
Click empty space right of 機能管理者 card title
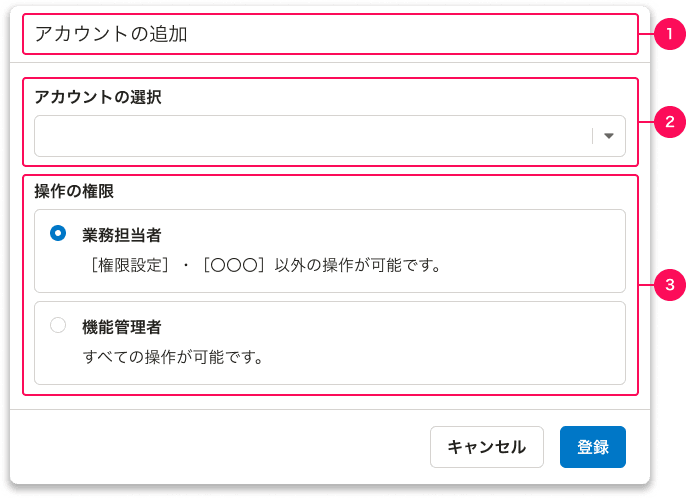pos(400,326)
